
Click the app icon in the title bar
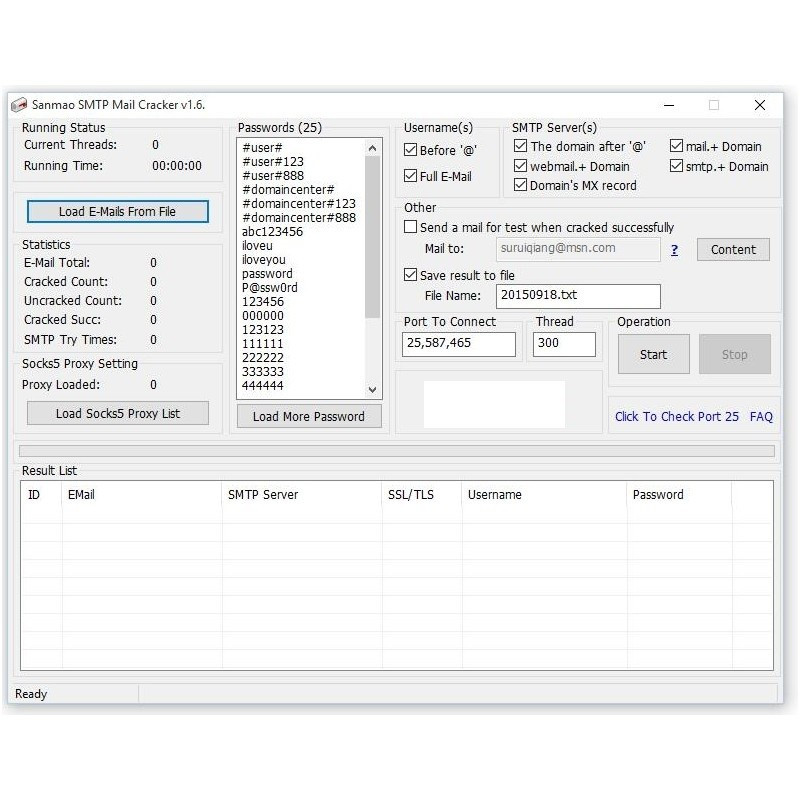tap(18, 105)
